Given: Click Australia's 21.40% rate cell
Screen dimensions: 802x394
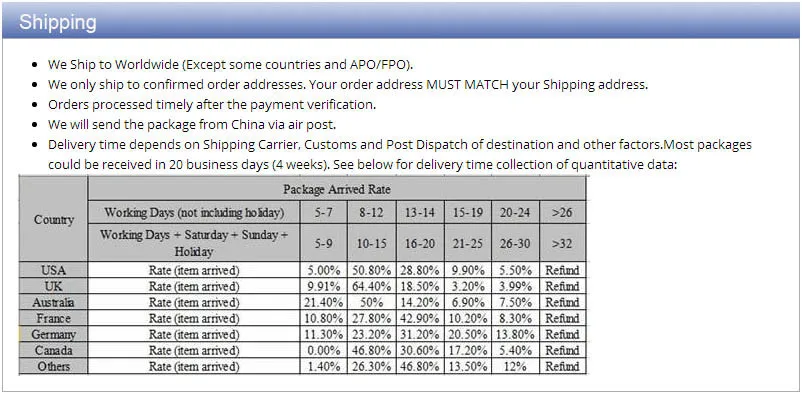Looking at the screenshot, I should click(323, 302).
